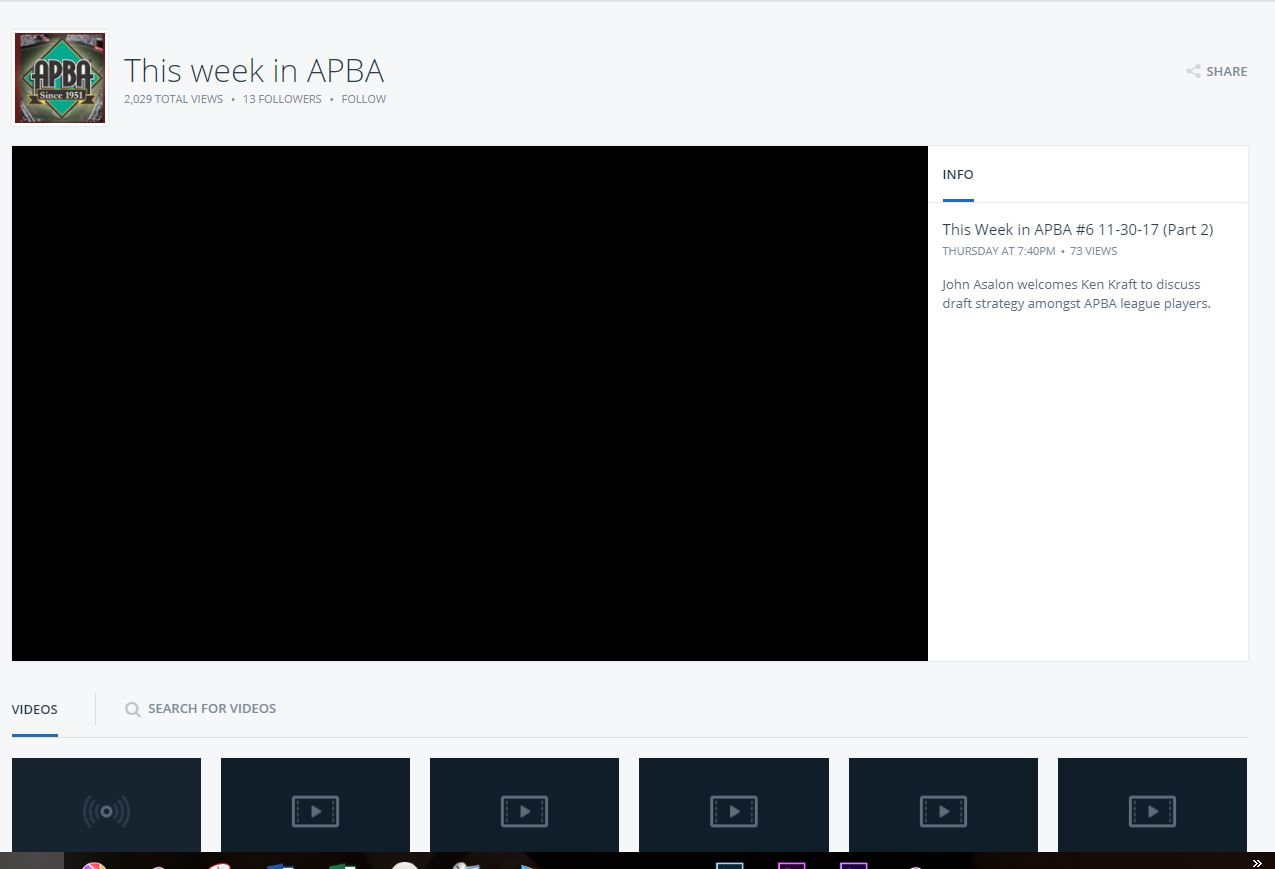The image size is (1275, 869).
Task: Follow the channel with the FOLLOW button
Action: 364,99
